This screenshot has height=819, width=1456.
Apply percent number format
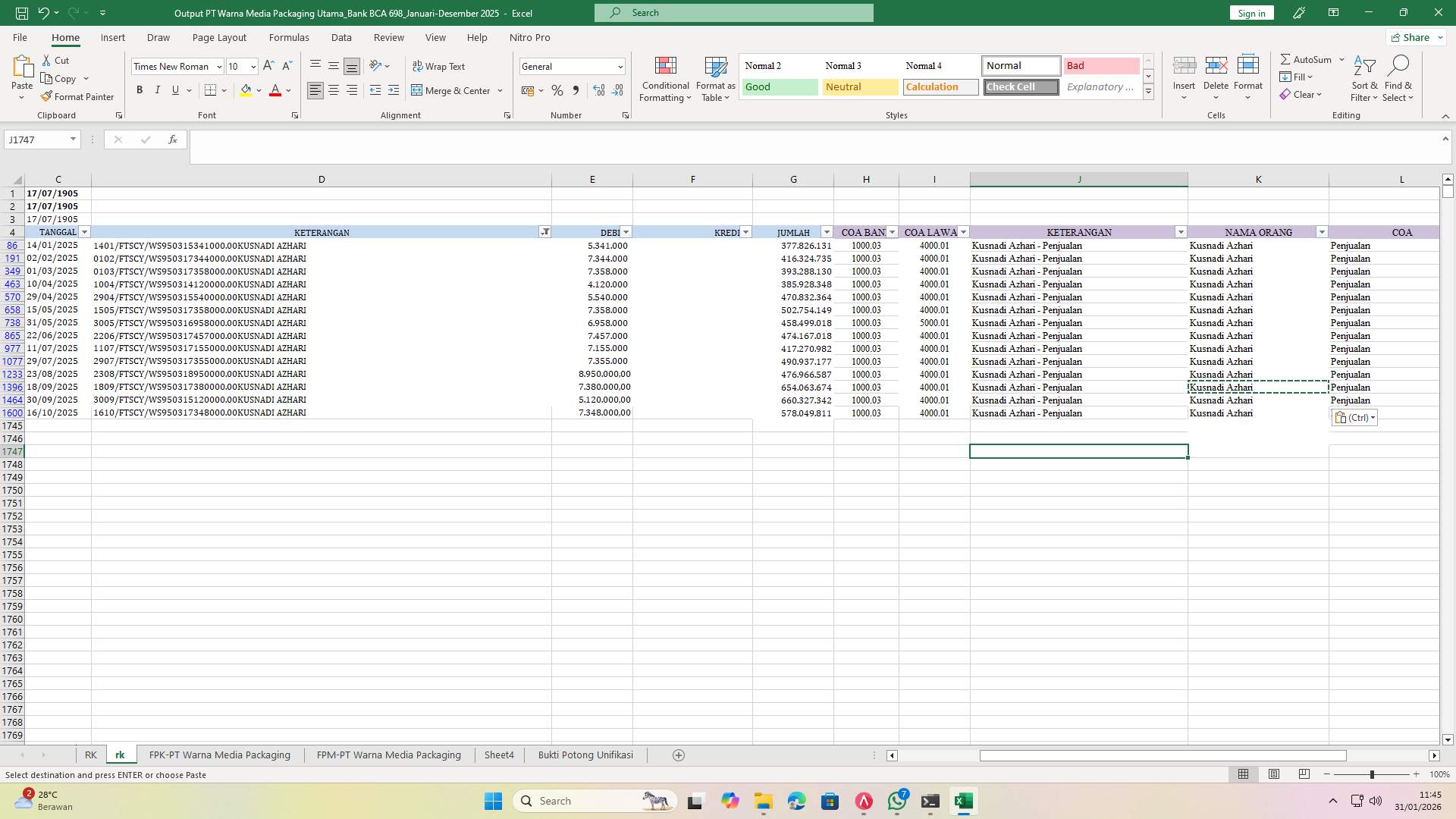(557, 90)
